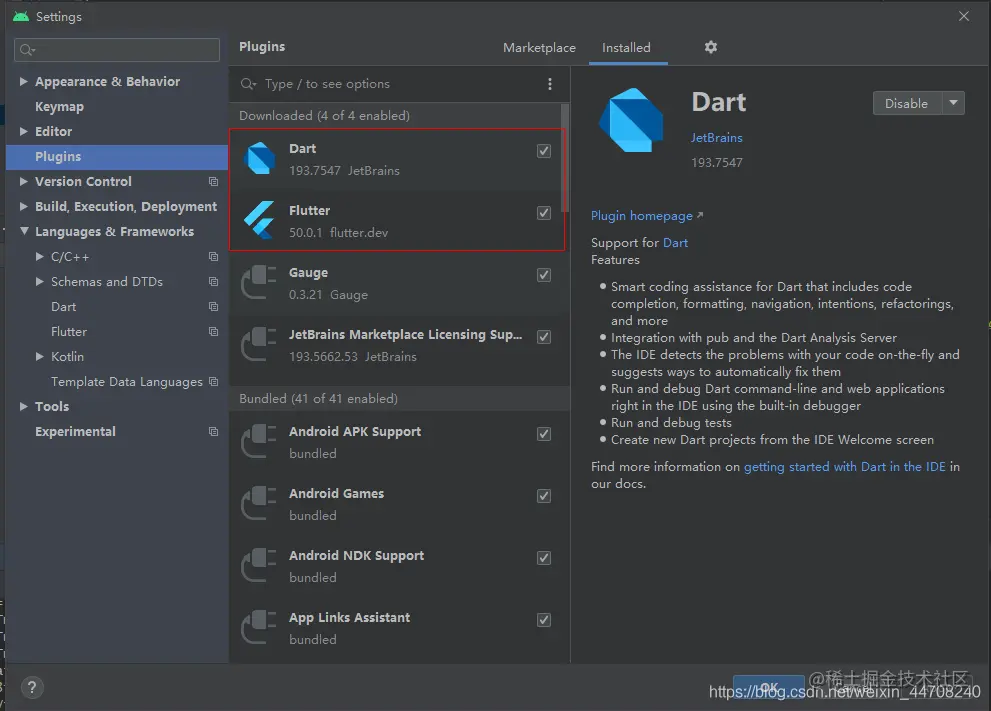
Task: Expand the Tools tree node
Action: 23,406
